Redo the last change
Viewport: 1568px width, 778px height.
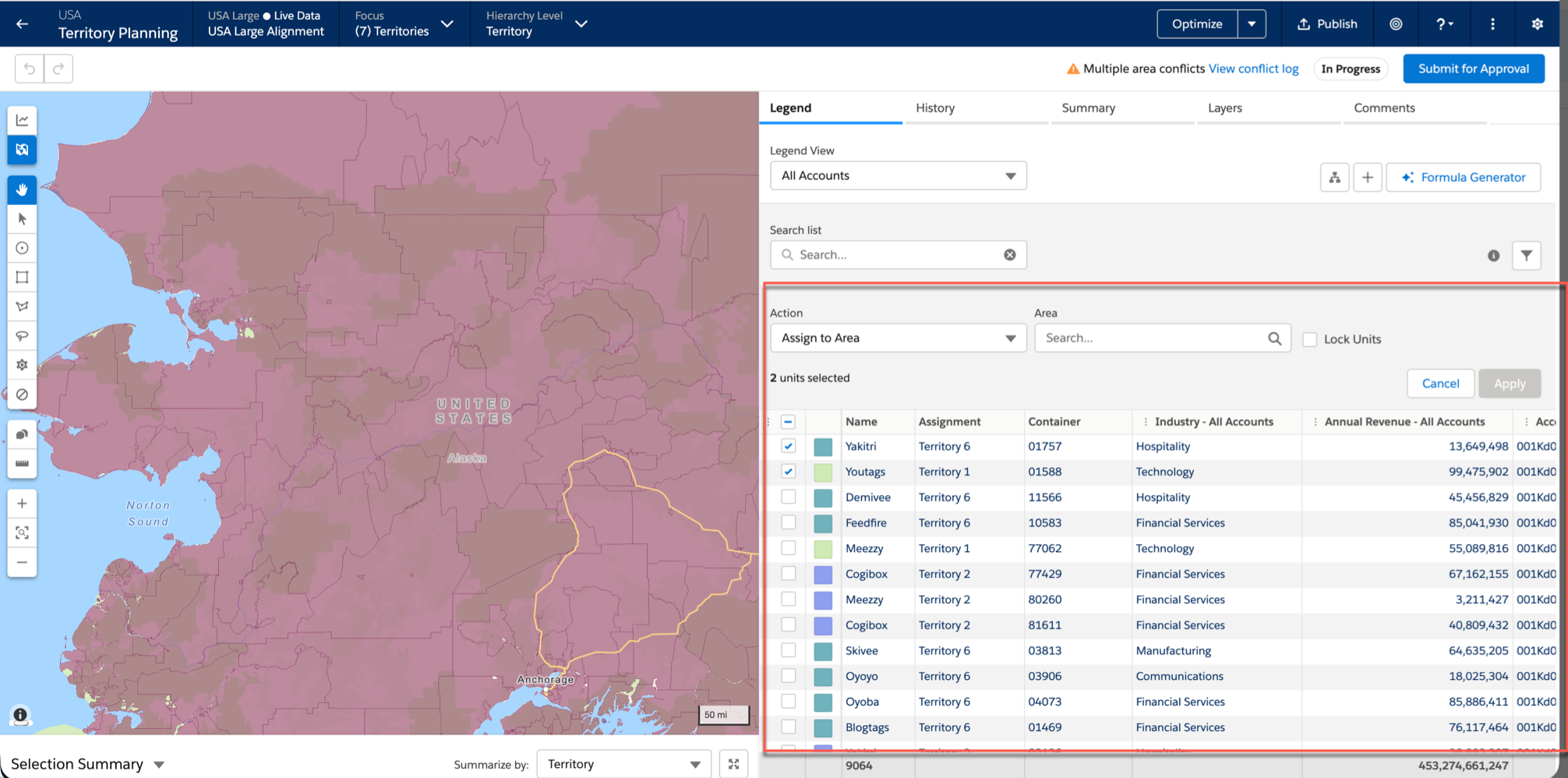tap(58, 69)
